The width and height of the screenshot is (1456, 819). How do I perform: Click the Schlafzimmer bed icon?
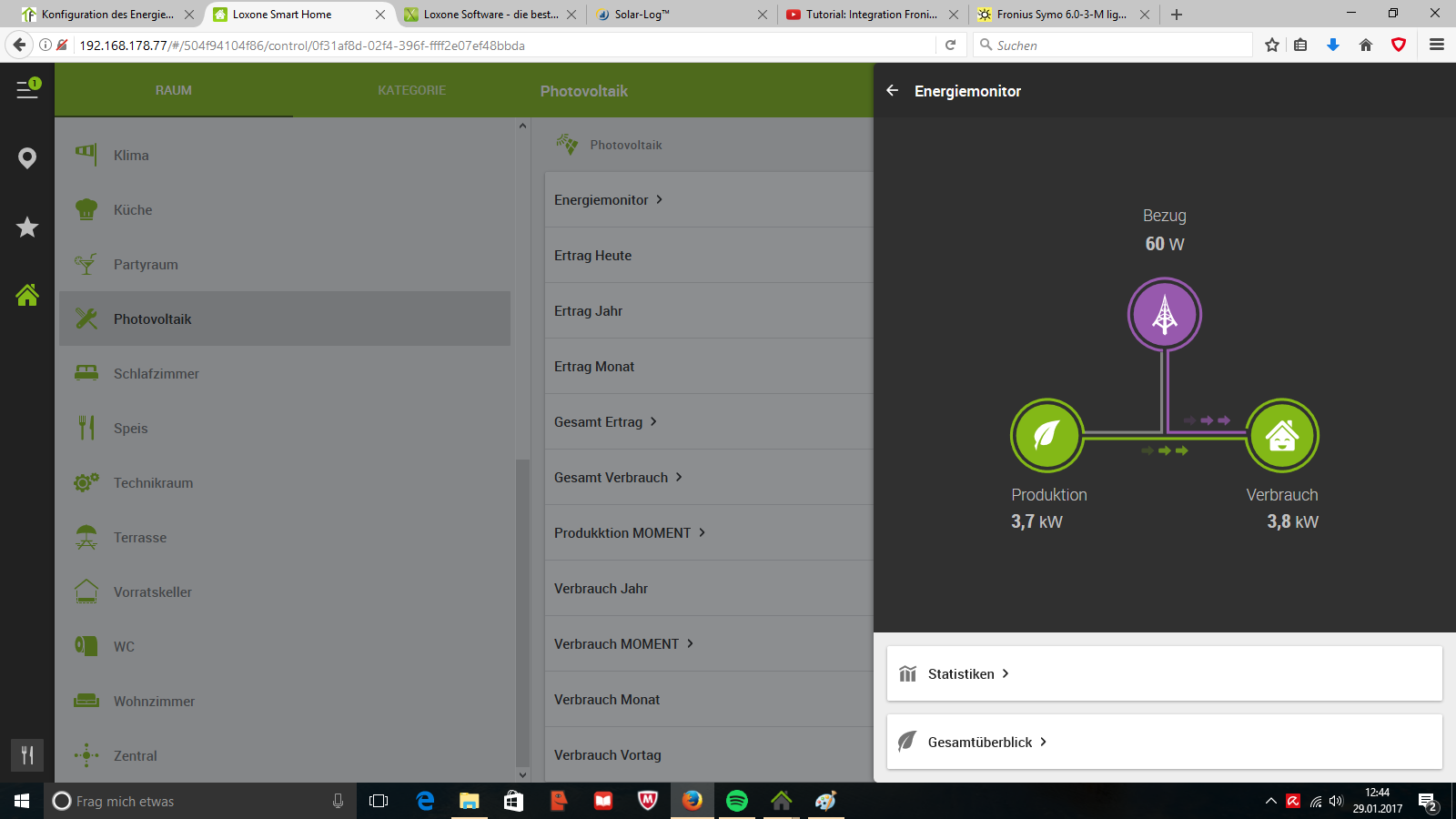[86, 372]
